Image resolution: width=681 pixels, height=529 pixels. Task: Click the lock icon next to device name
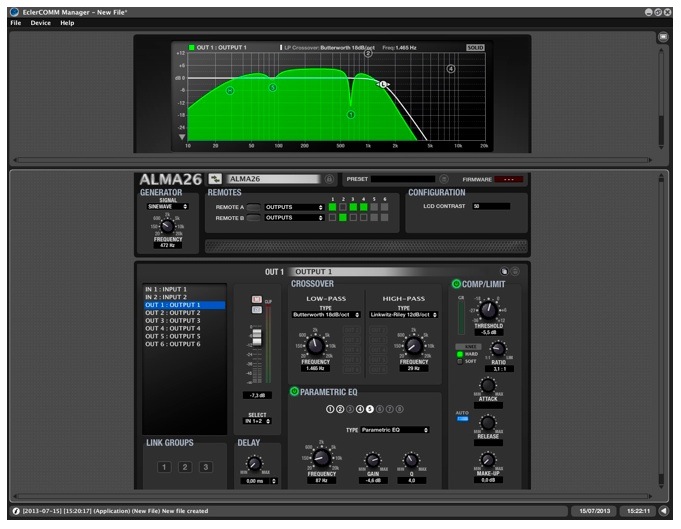[x=330, y=179]
